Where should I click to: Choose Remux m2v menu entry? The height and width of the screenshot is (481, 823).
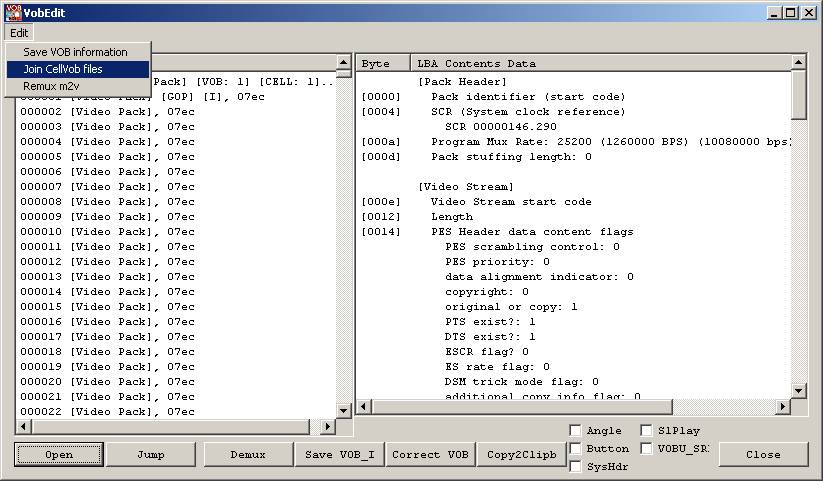78,86
